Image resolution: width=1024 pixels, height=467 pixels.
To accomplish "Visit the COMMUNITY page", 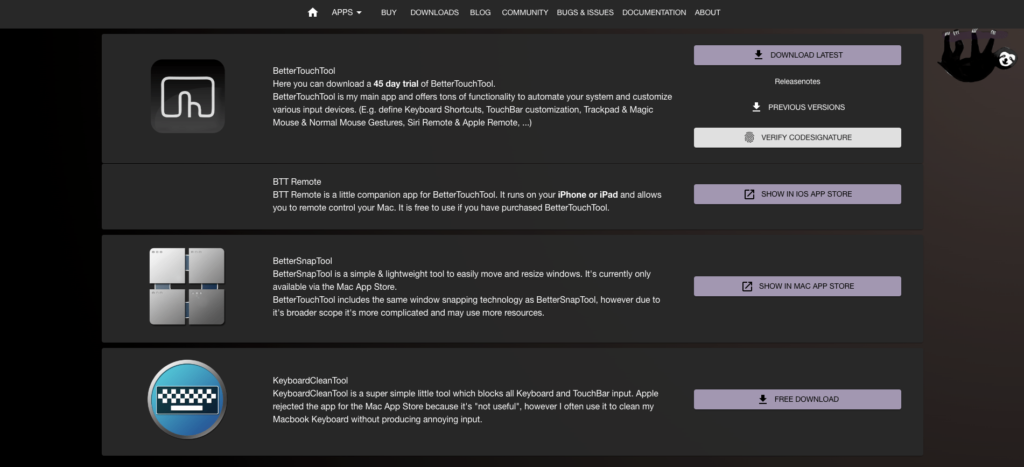I will [x=525, y=12].
